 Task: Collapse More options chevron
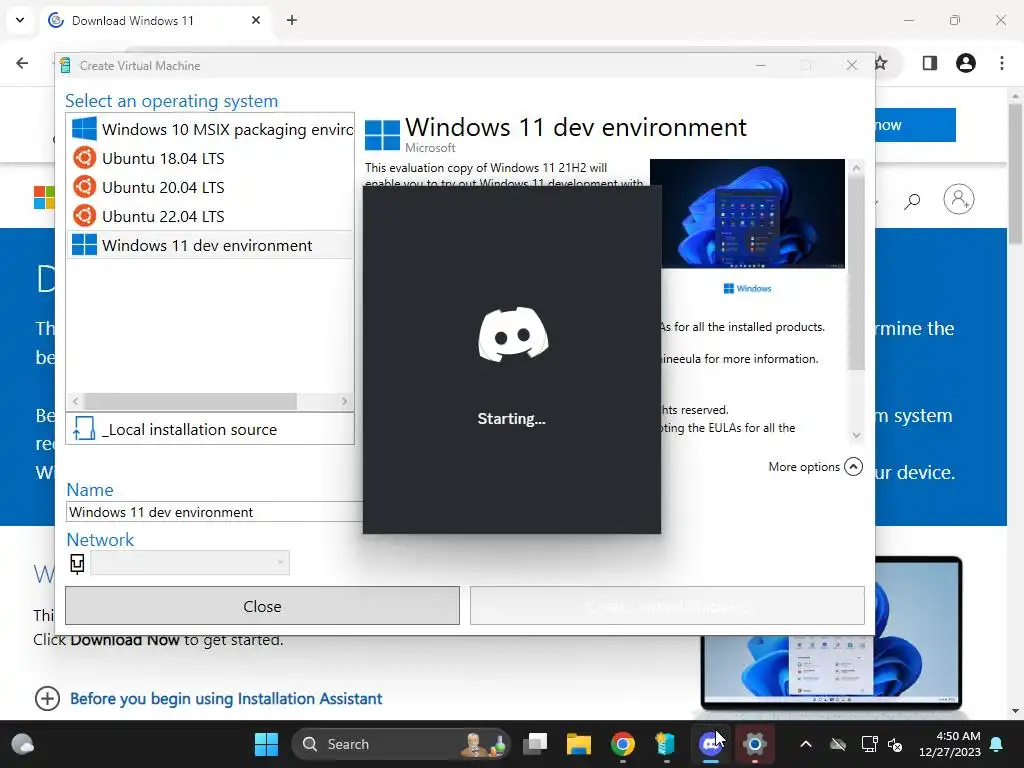click(854, 467)
